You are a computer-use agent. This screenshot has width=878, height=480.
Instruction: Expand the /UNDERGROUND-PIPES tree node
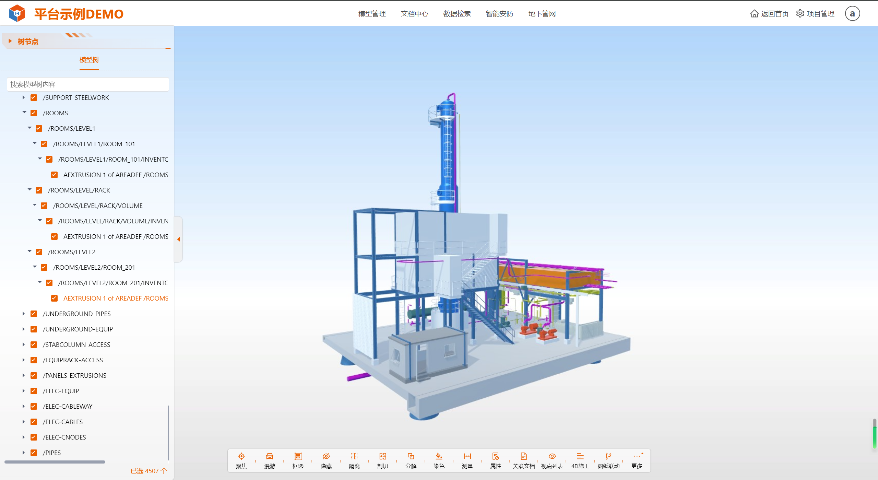24,313
